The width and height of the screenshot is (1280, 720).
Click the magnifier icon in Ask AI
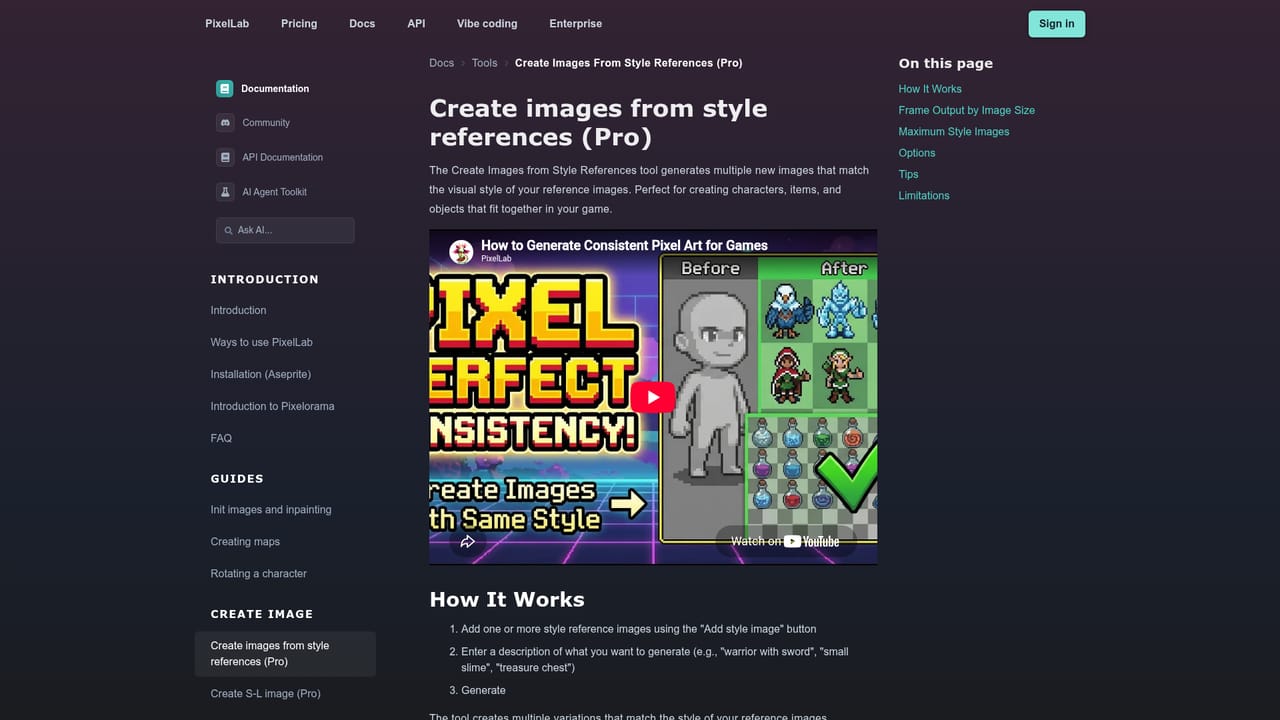point(228,231)
